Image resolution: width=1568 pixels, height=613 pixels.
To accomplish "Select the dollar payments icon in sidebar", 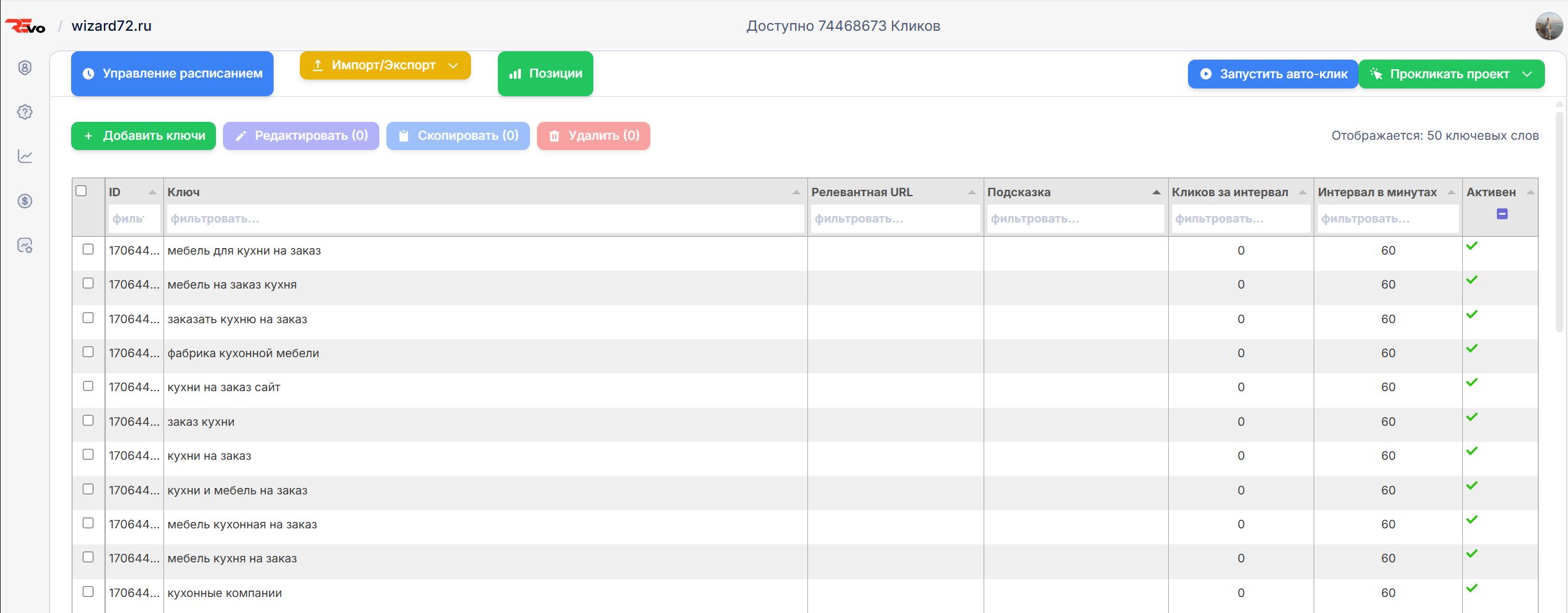I will click(x=24, y=202).
